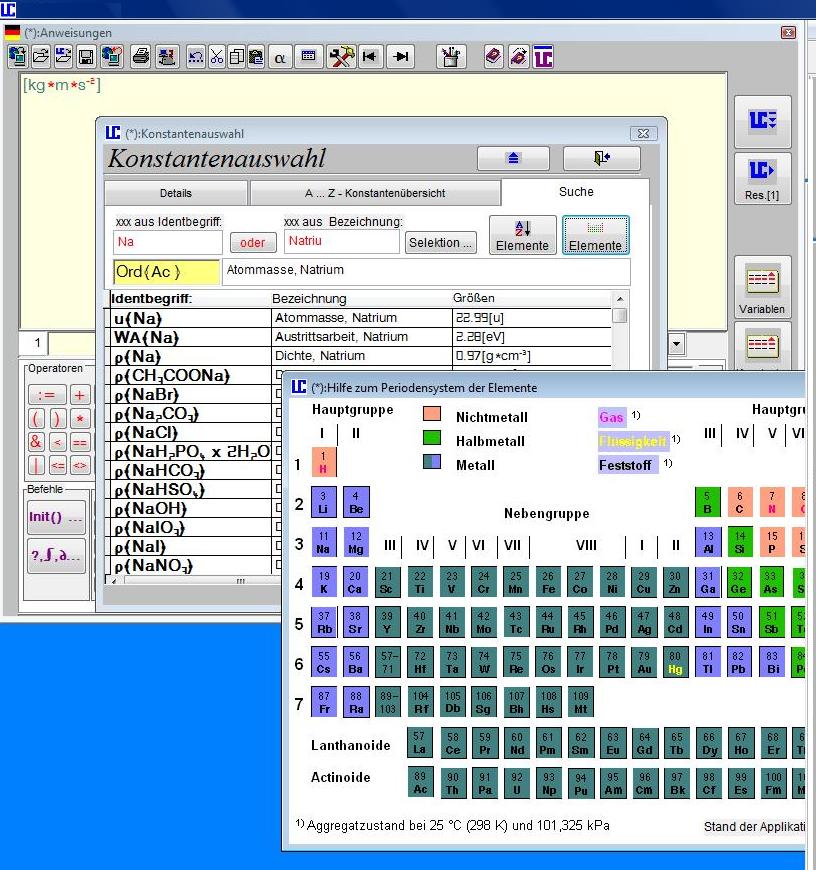
Task: Click the undo arrow toolbar icon
Action: [x=195, y=57]
